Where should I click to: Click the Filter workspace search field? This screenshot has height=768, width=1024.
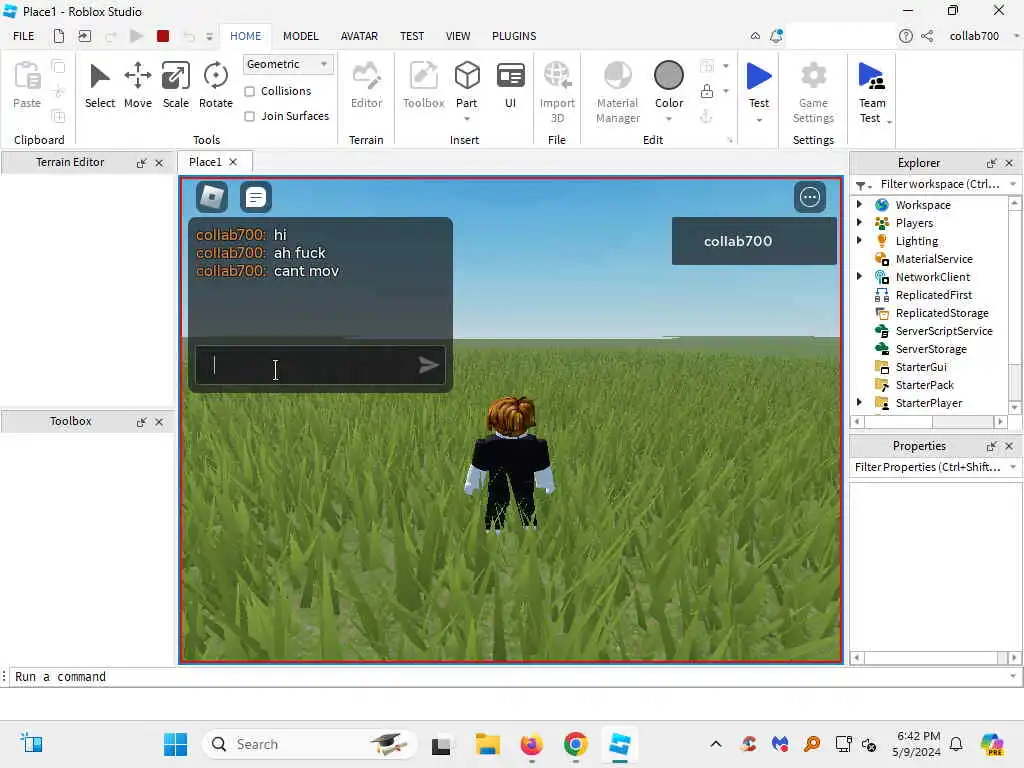(940, 184)
